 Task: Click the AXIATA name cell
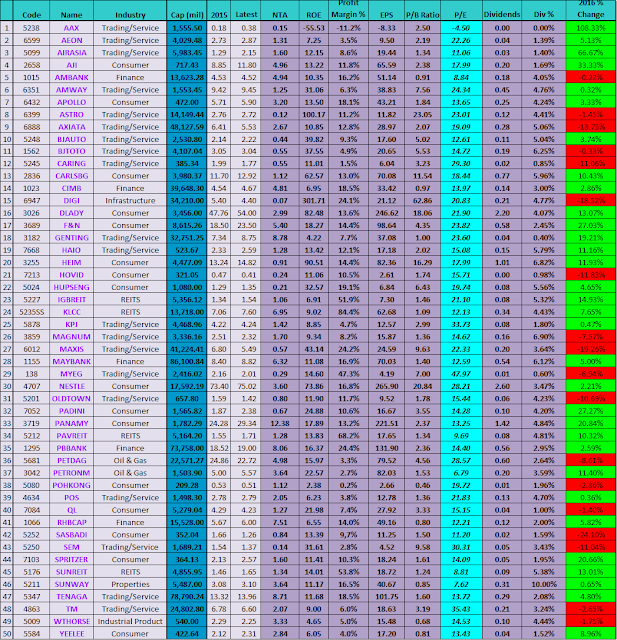pyautogui.click(x=71, y=127)
